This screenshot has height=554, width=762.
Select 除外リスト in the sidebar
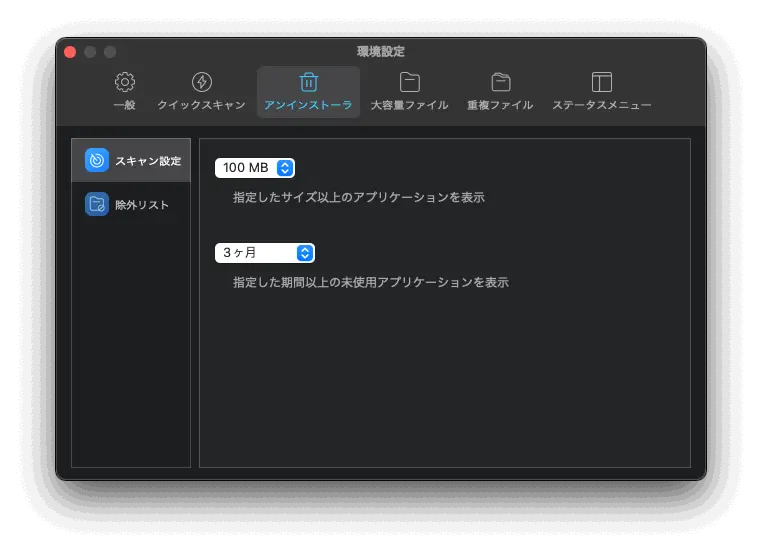pos(131,204)
